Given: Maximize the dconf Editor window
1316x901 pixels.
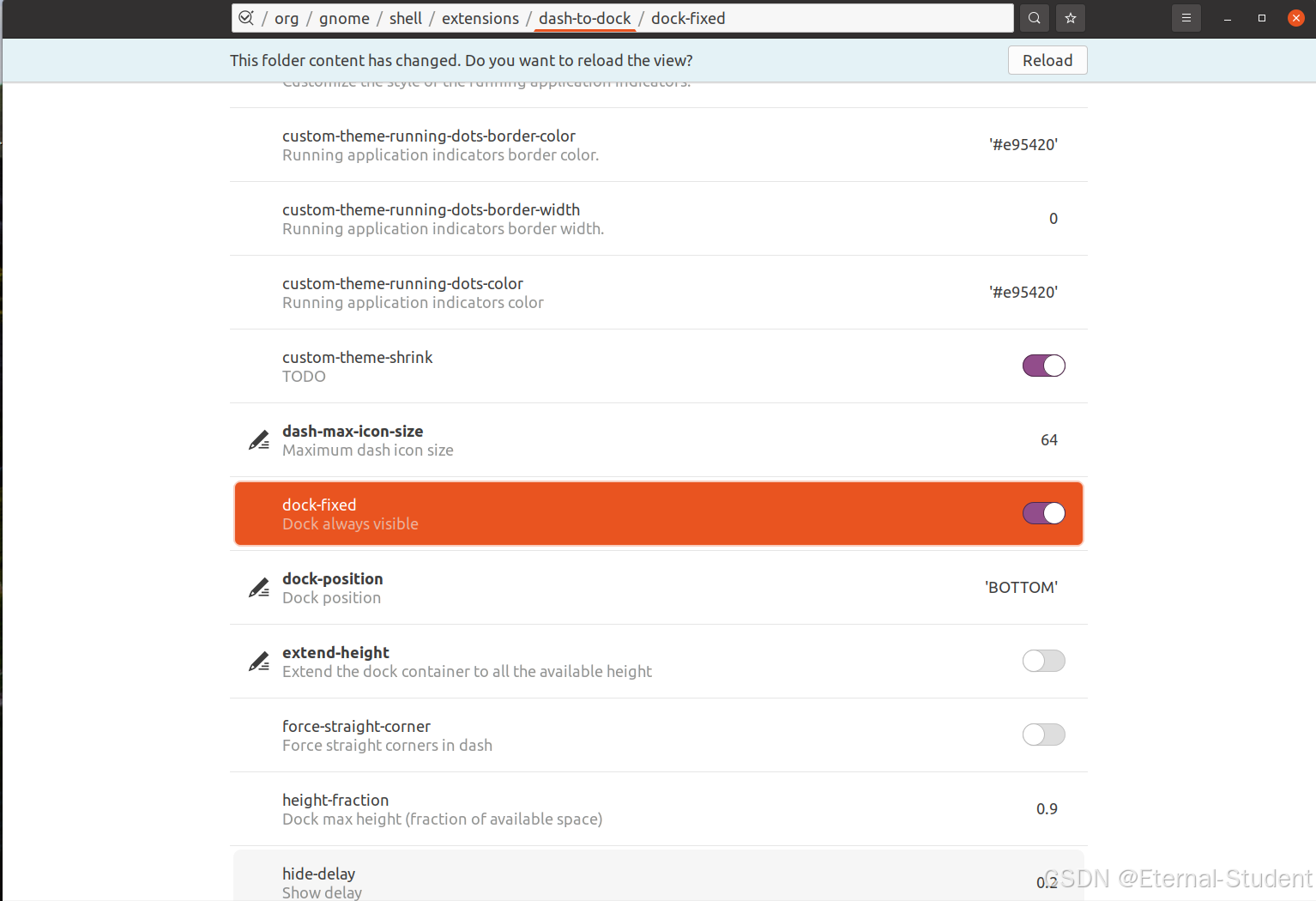Looking at the screenshot, I should pyautogui.click(x=1262, y=18).
